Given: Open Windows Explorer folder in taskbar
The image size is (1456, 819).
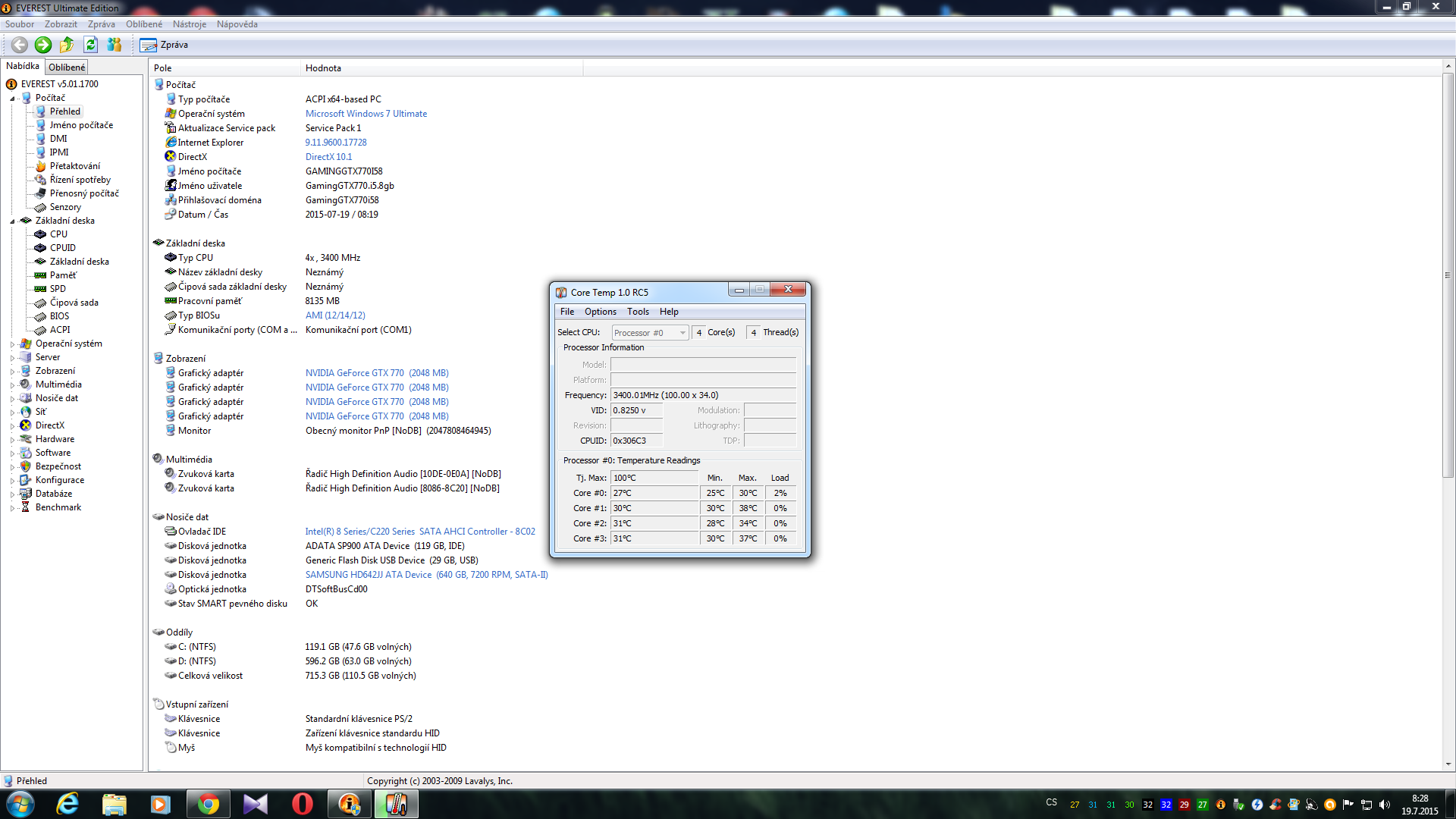Looking at the screenshot, I should tap(114, 804).
